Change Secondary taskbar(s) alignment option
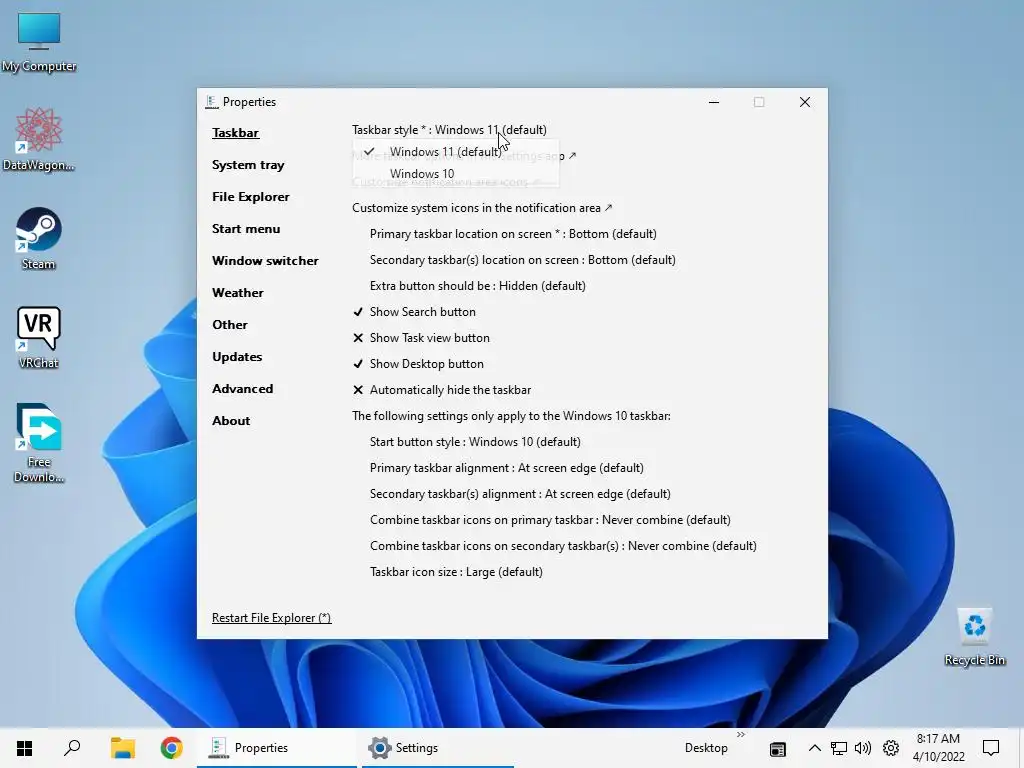1024x768 pixels. 520,494
